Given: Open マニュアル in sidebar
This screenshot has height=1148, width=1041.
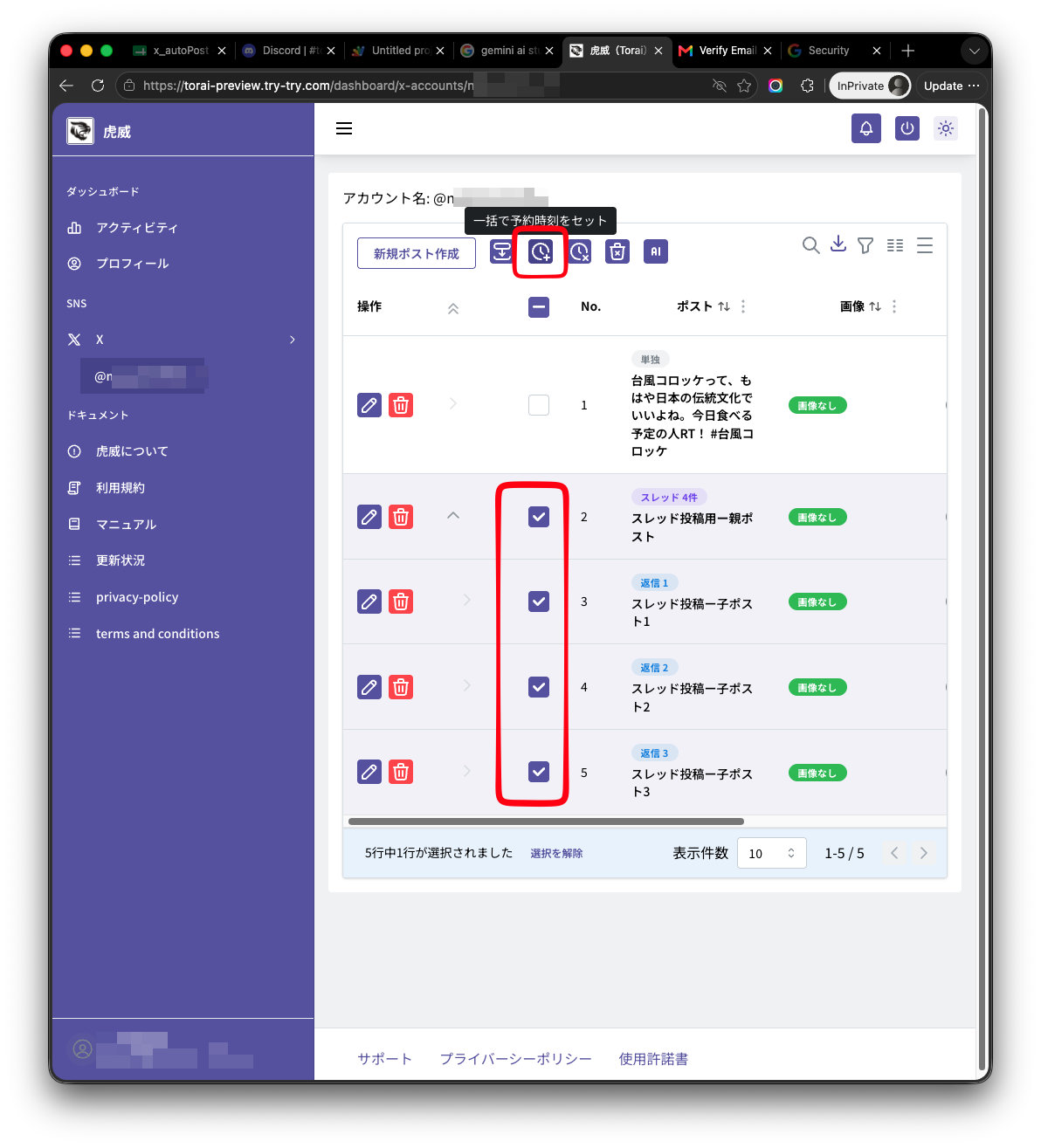Looking at the screenshot, I should coord(126,525).
